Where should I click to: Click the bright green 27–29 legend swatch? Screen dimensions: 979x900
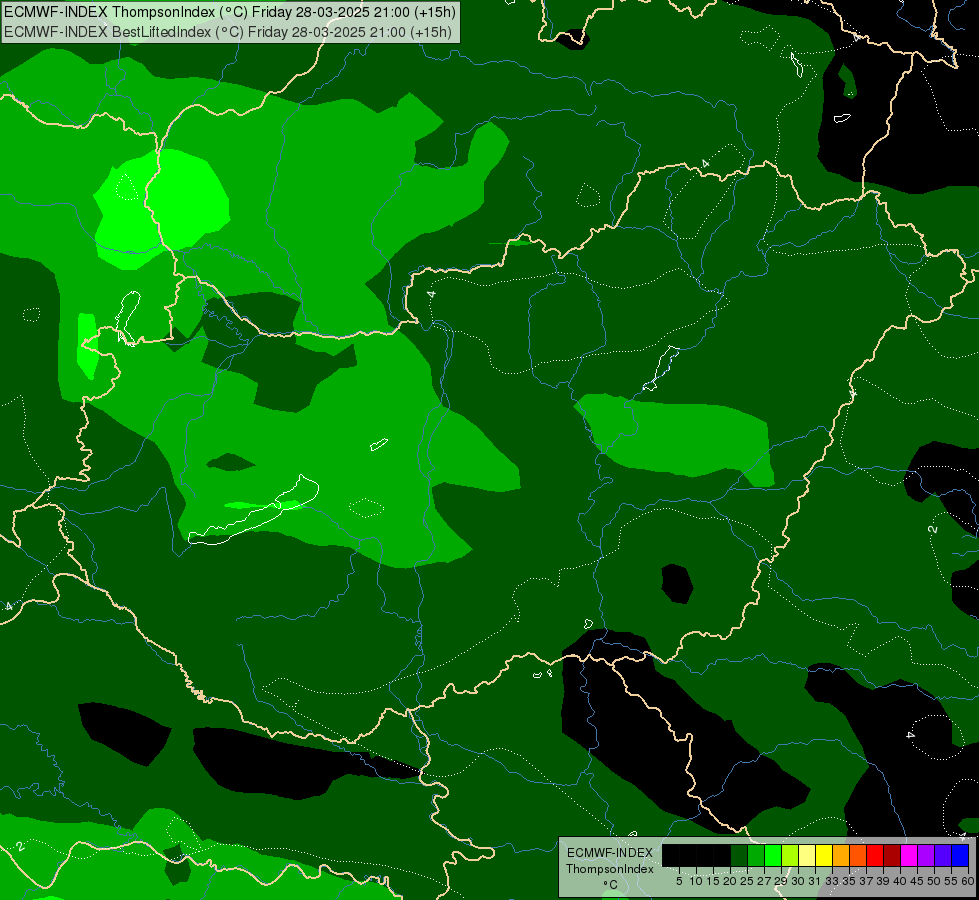pyautogui.click(x=773, y=855)
